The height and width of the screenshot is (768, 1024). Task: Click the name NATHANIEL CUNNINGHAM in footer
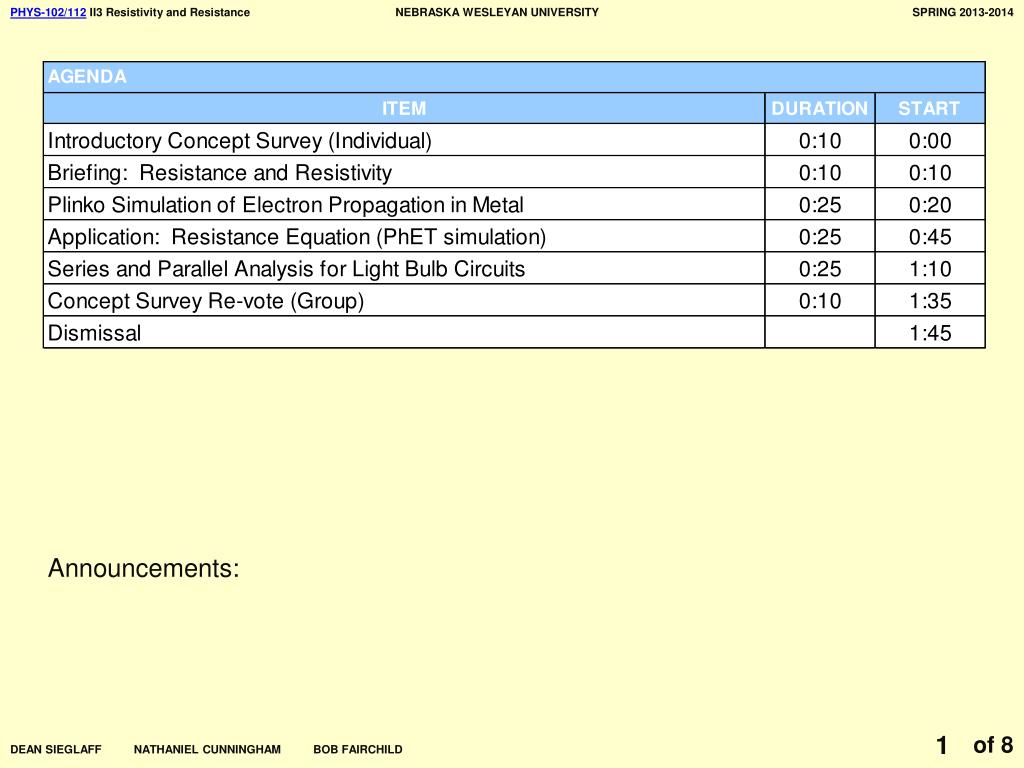tap(207, 750)
